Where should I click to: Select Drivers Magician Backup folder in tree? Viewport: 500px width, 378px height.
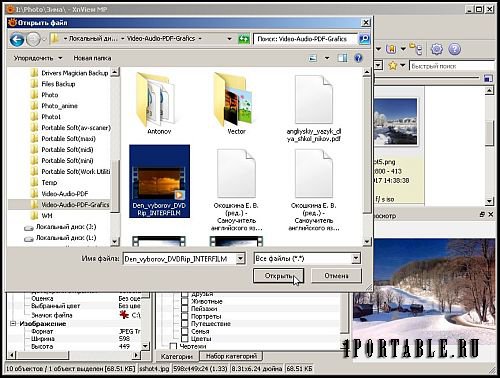(74, 73)
